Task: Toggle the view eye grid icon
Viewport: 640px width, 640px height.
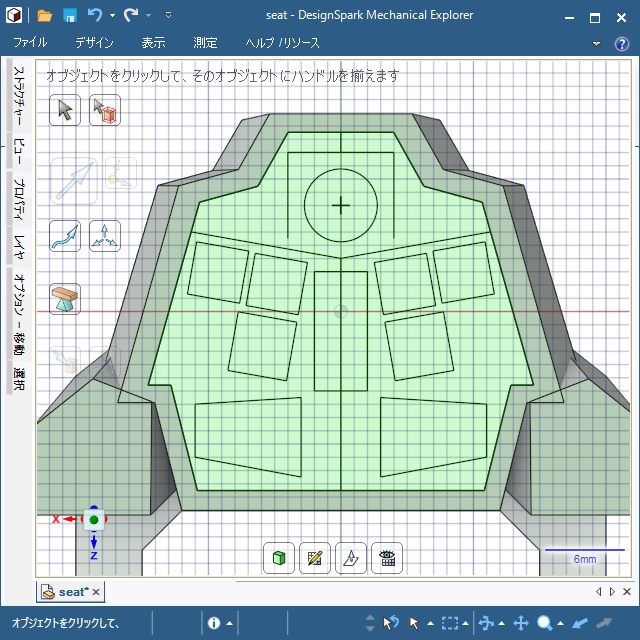Action: [x=387, y=558]
